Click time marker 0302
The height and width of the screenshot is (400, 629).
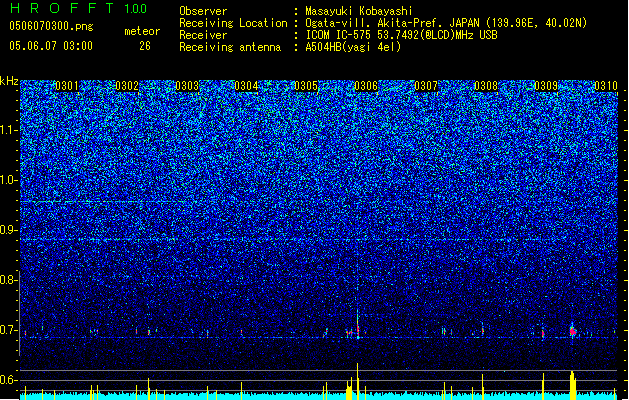tap(127, 86)
